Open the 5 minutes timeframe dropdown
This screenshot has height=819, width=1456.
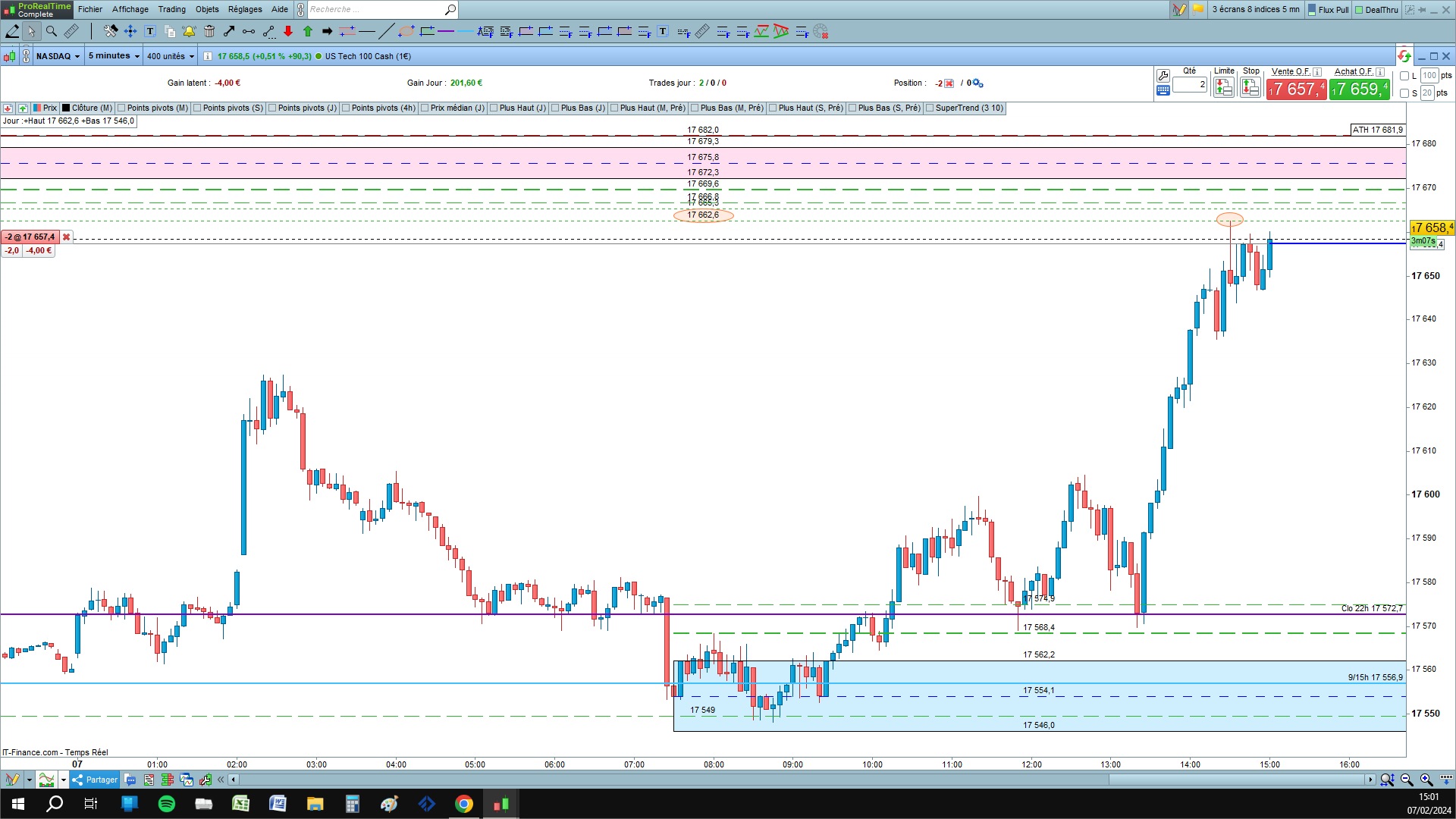(114, 56)
